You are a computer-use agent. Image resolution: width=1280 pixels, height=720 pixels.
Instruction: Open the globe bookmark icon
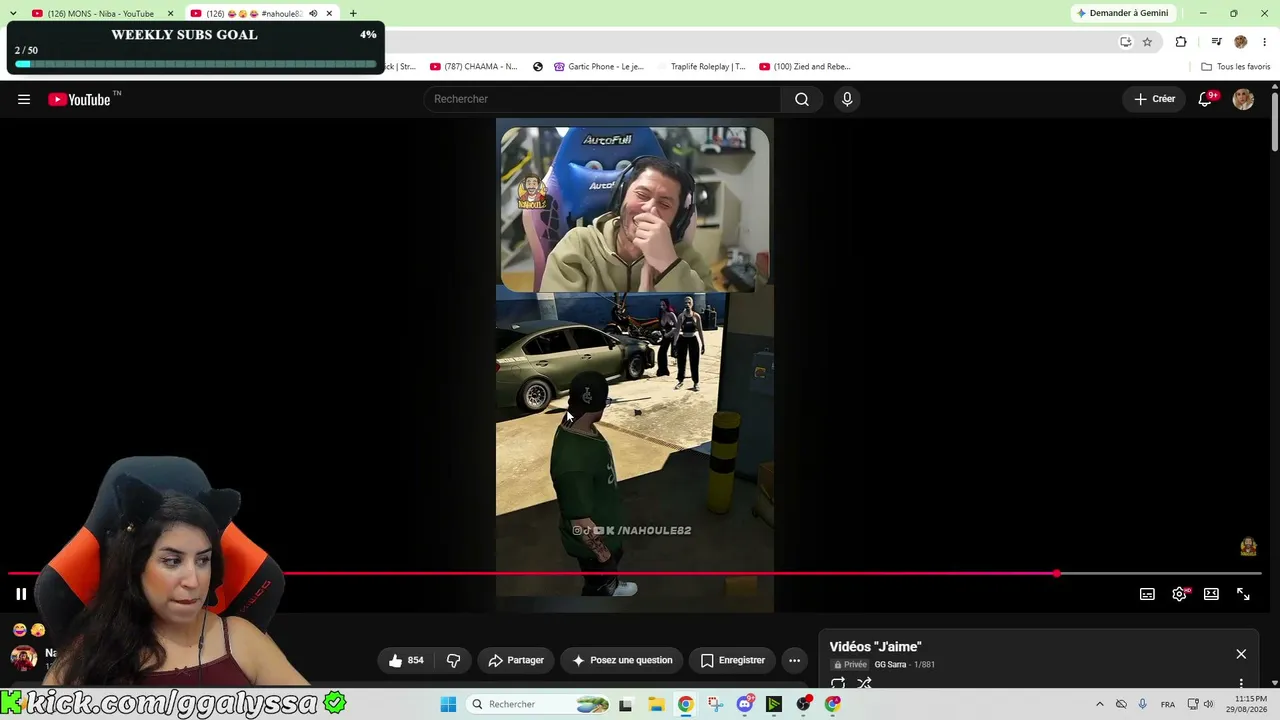[x=538, y=67]
